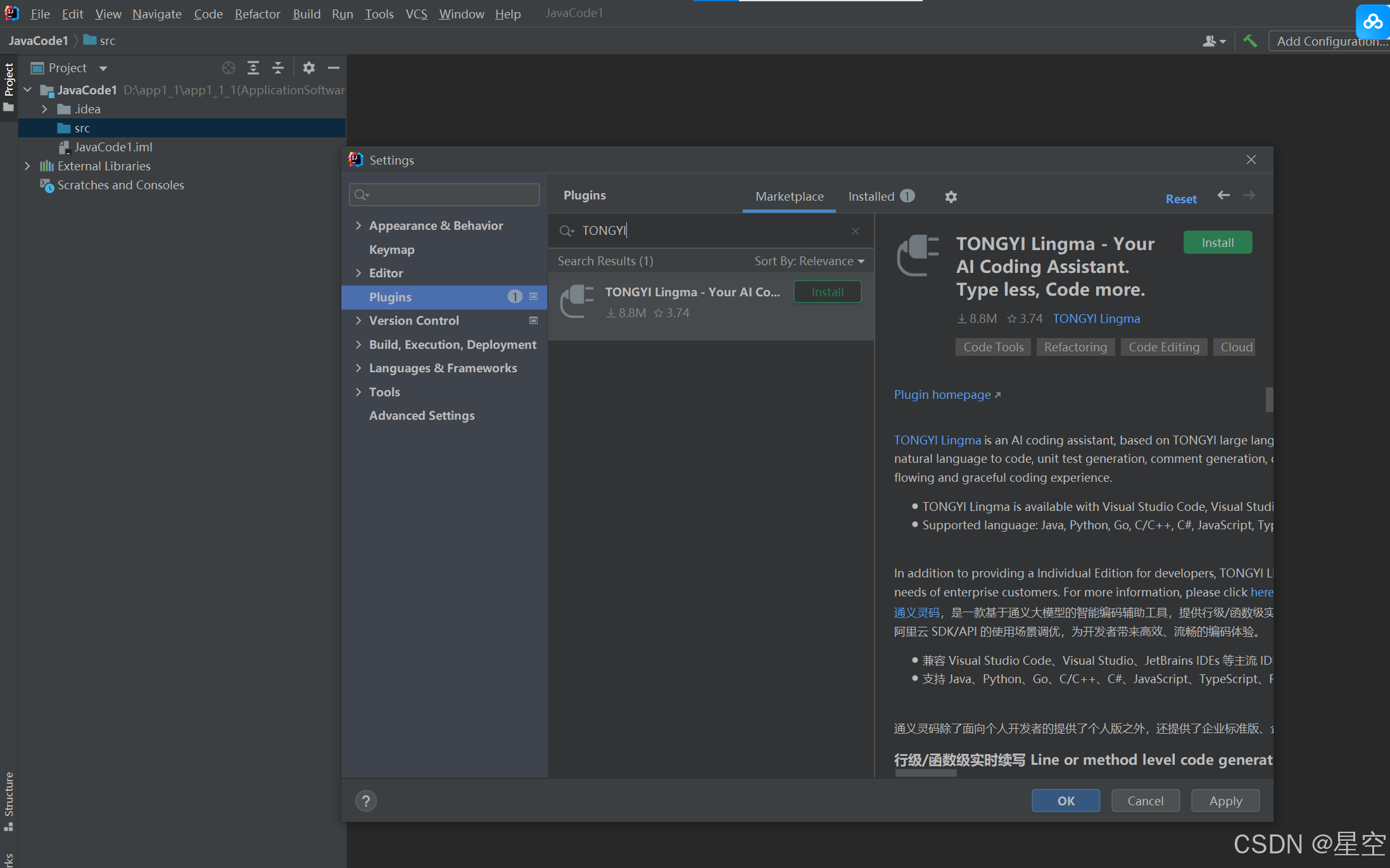Click the plugins gear icon beside Installed tab
This screenshot has width=1390, height=868.
point(951,197)
